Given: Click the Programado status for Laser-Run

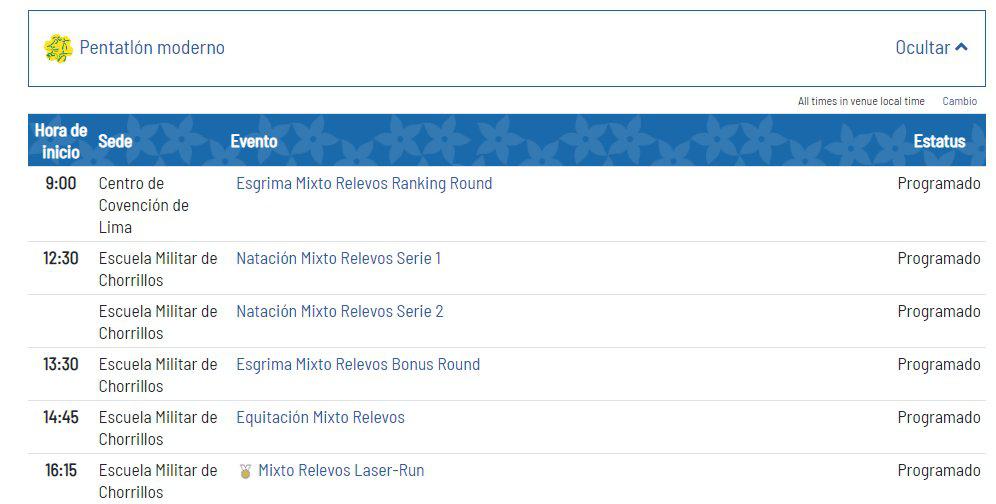Looking at the screenshot, I should [x=938, y=471].
